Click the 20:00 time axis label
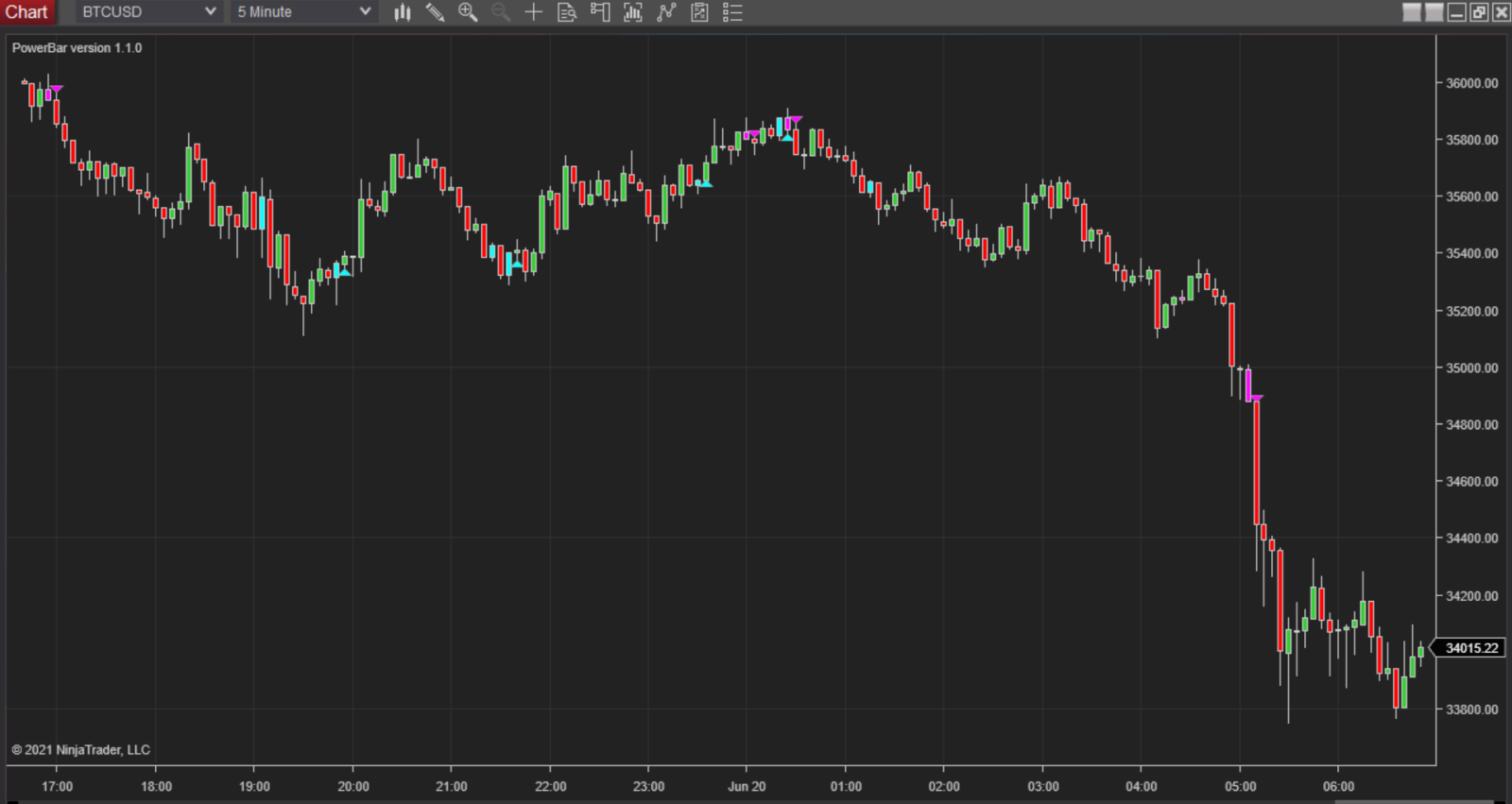Screen dimensions: 1512x804 coord(353,786)
